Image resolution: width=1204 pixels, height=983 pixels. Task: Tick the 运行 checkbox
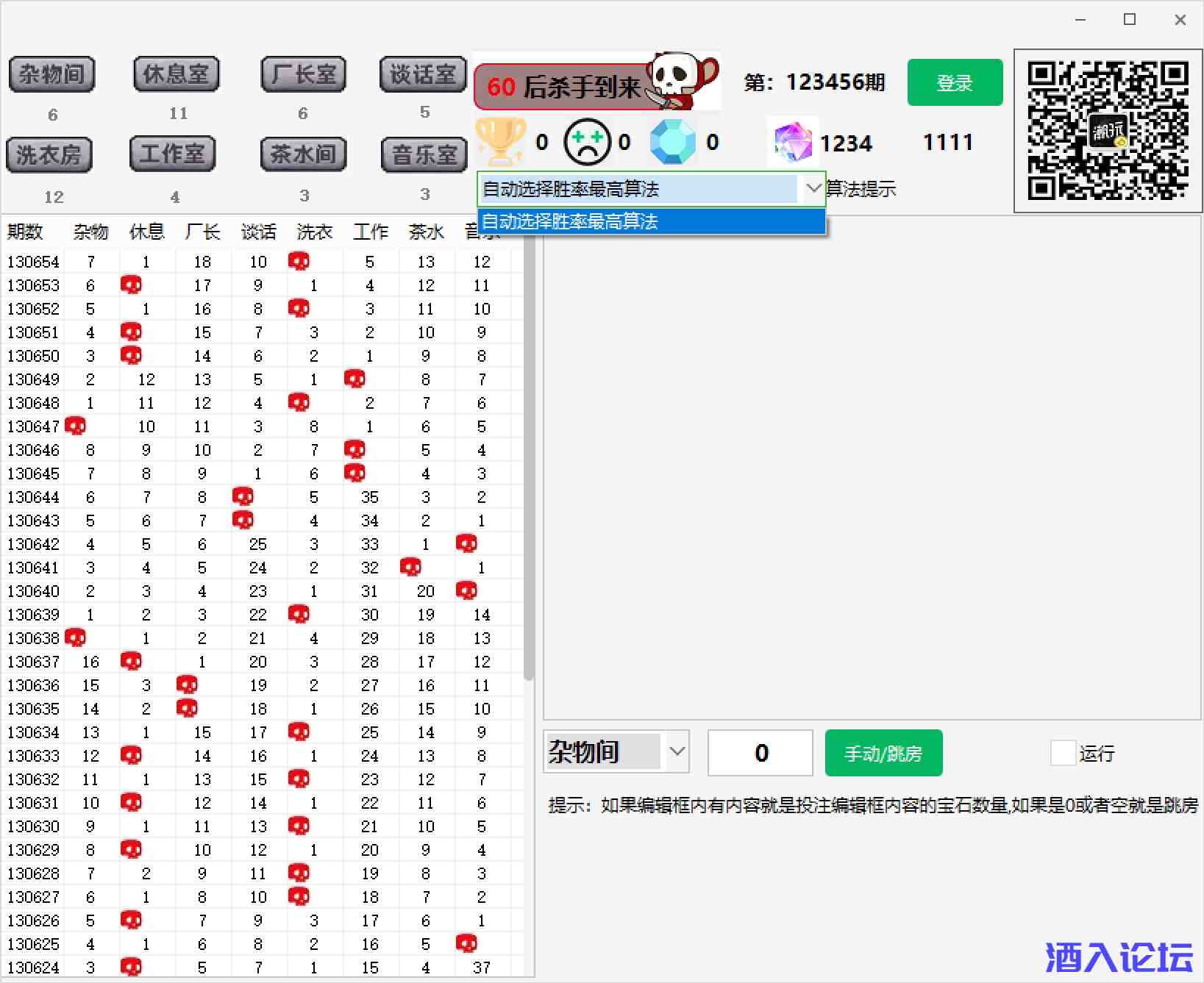click(1063, 753)
